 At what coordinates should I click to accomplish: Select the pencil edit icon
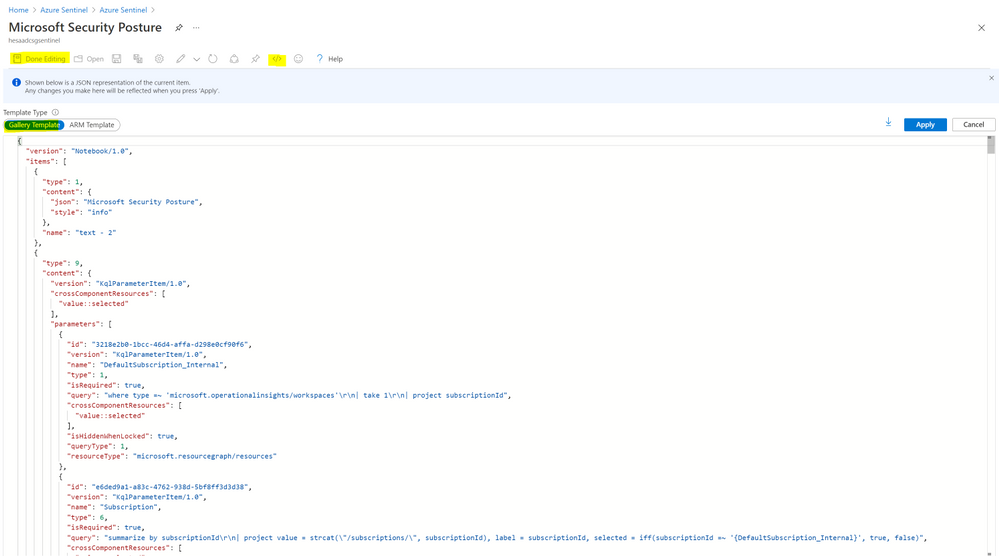coord(181,59)
